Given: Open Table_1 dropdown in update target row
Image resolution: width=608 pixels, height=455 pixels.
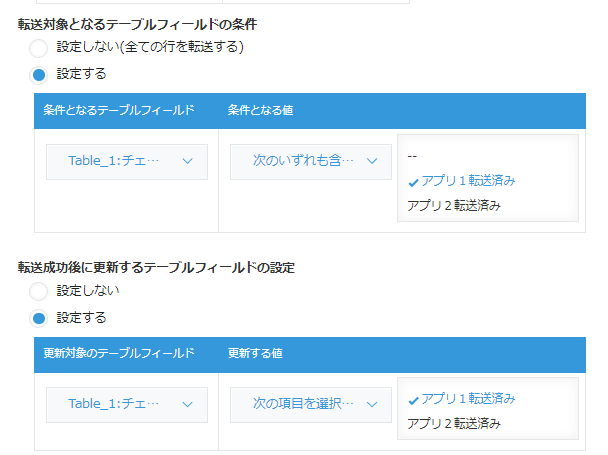Looking at the screenshot, I should pyautogui.click(x=126, y=404).
